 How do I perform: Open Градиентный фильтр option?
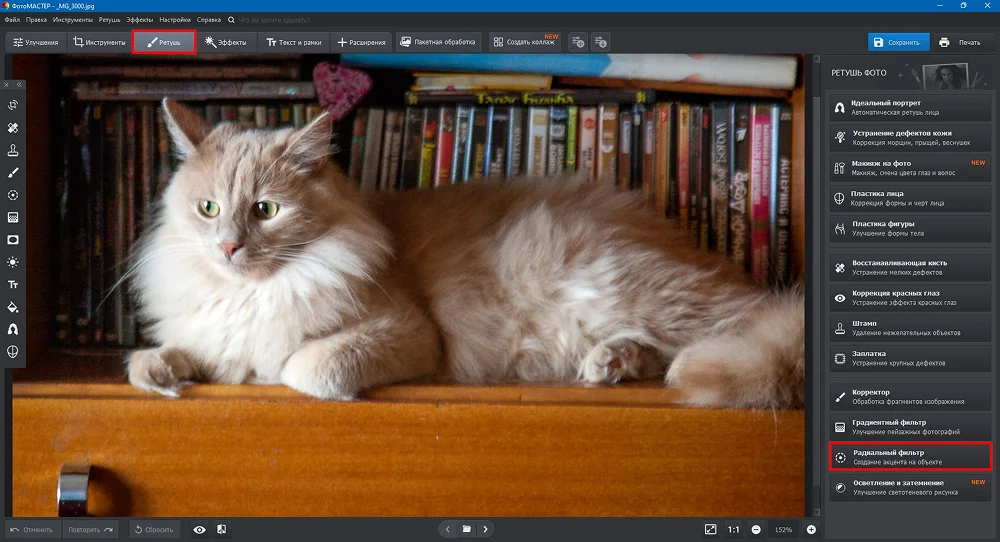909,427
